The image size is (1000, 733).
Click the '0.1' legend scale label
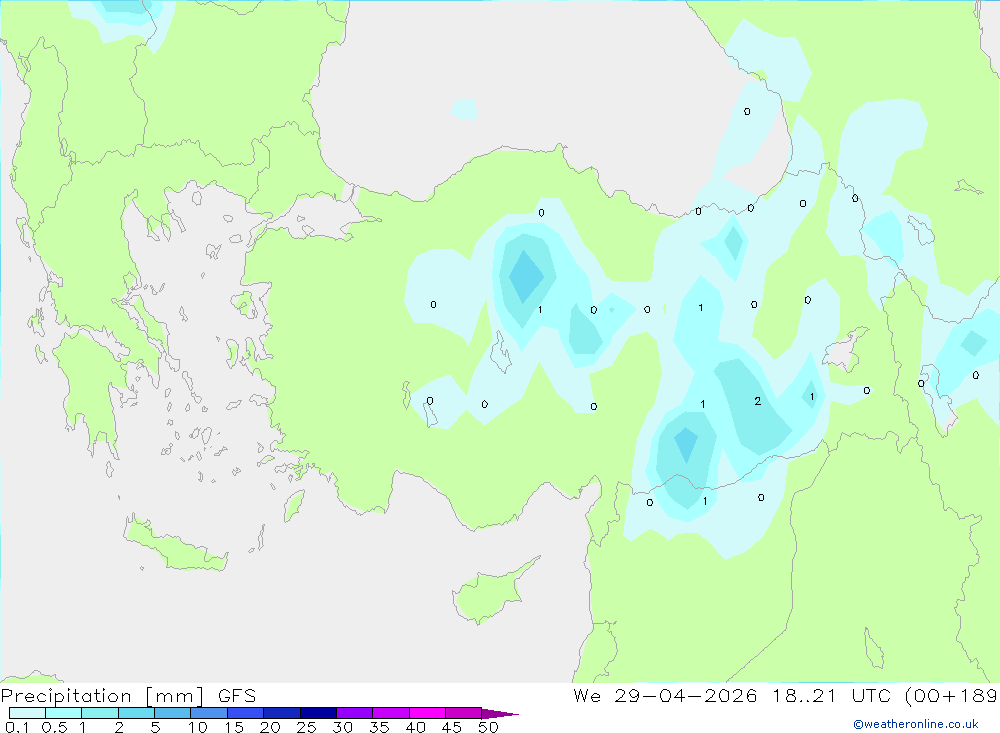[x=17, y=727]
